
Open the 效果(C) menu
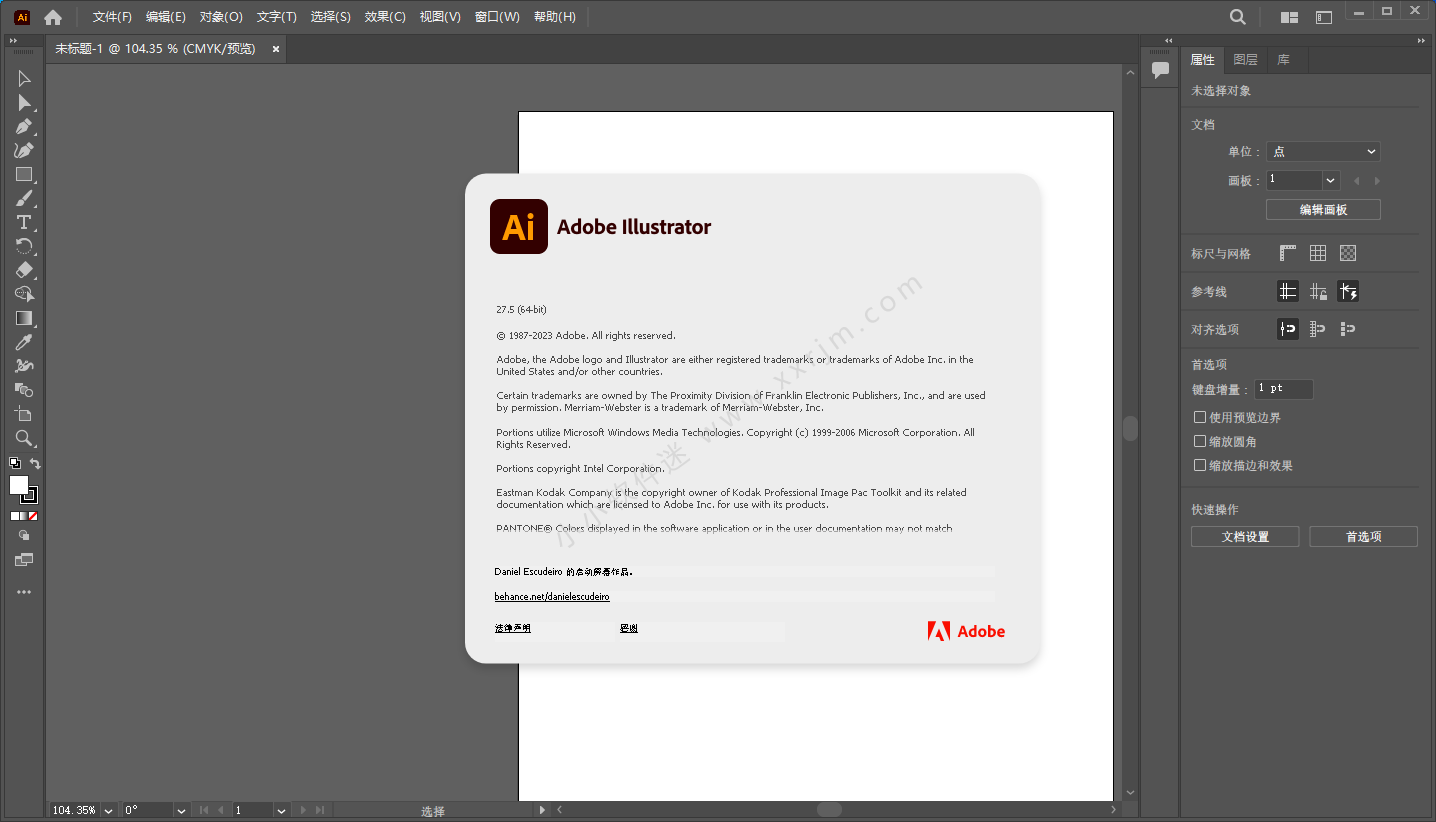coord(385,17)
